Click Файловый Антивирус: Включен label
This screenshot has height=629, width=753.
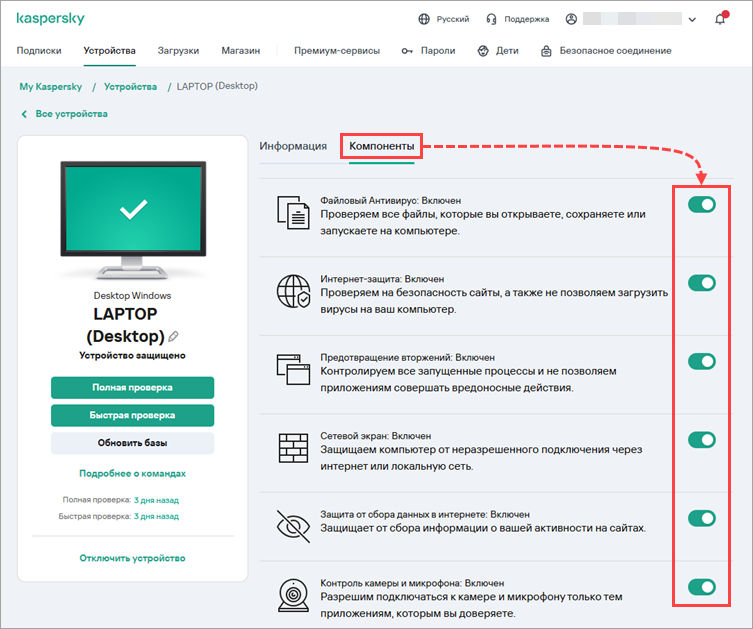(390, 200)
